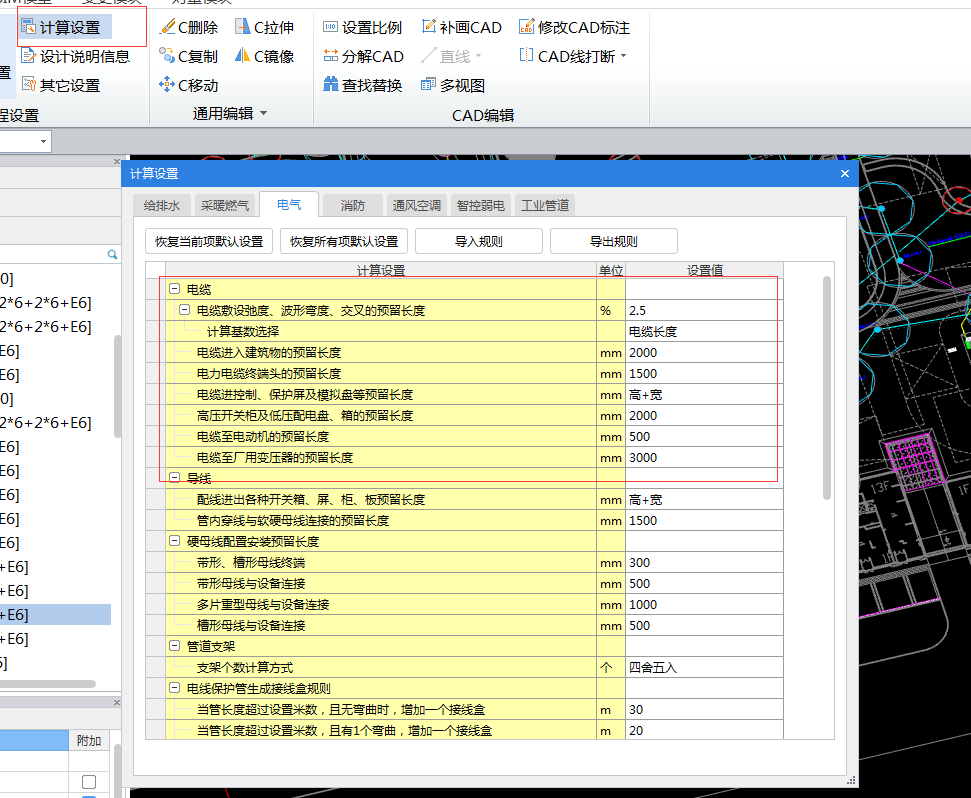
Task: Edit the 2.5 percent value cell
Action: click(x=704, y=310)
